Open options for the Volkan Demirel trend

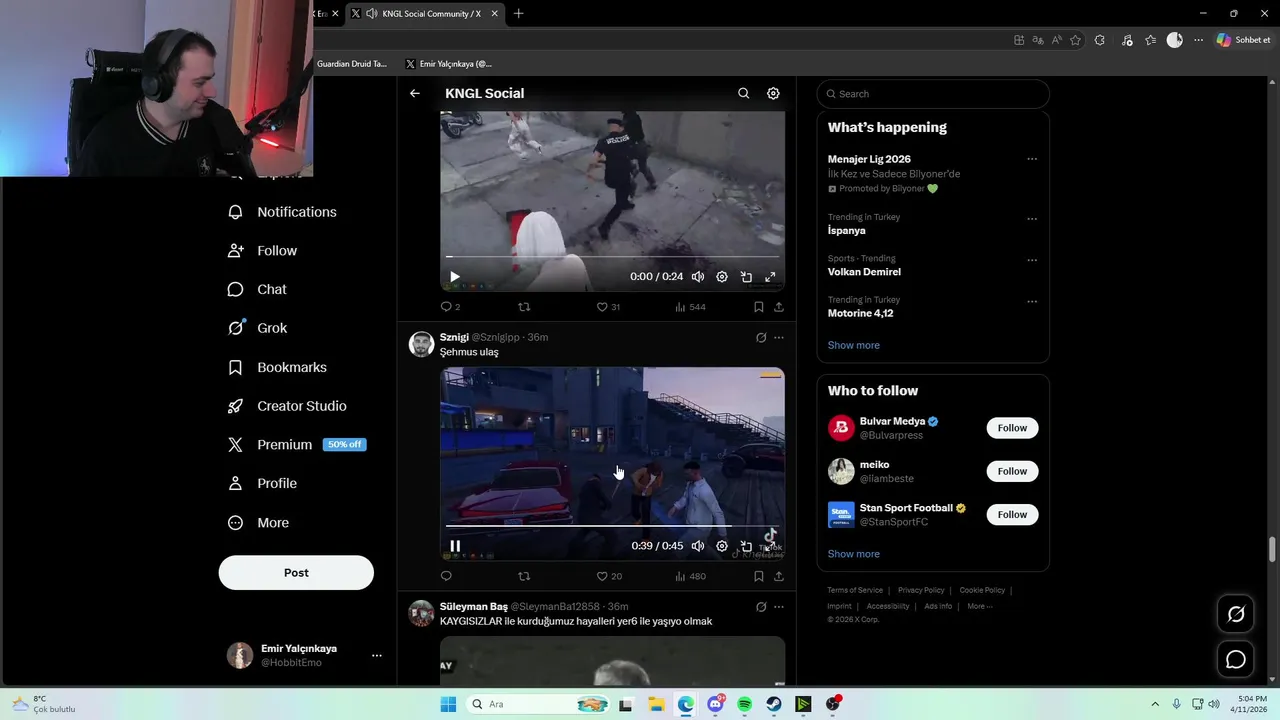click(1032, 260)
